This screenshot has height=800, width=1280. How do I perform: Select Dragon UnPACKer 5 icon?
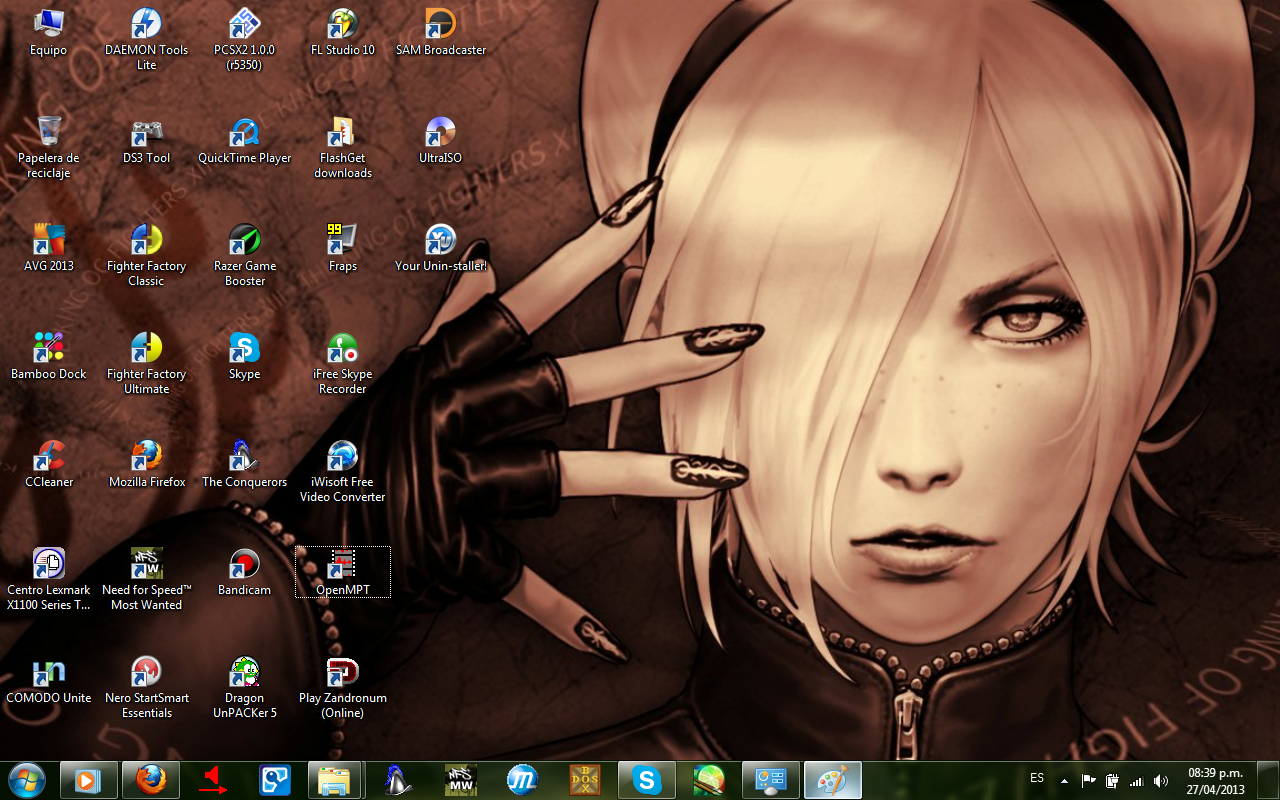(x=244, y=687)
